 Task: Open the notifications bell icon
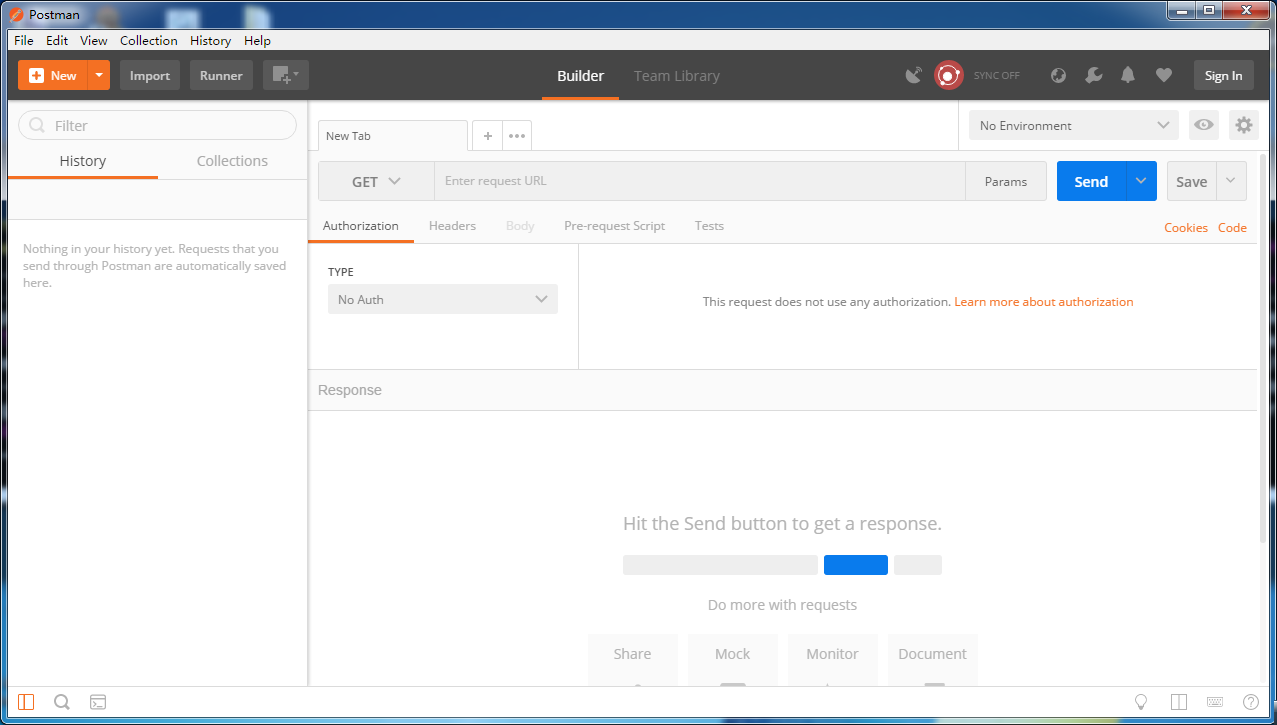[1128, 76]
